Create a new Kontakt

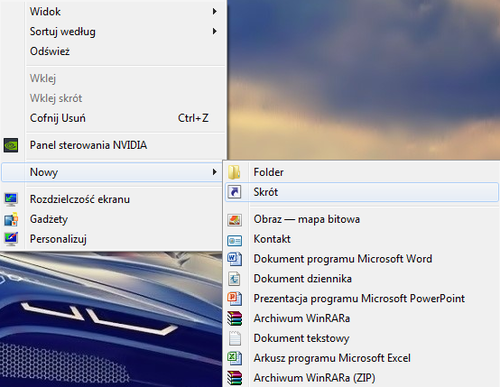tap(362, 239)
